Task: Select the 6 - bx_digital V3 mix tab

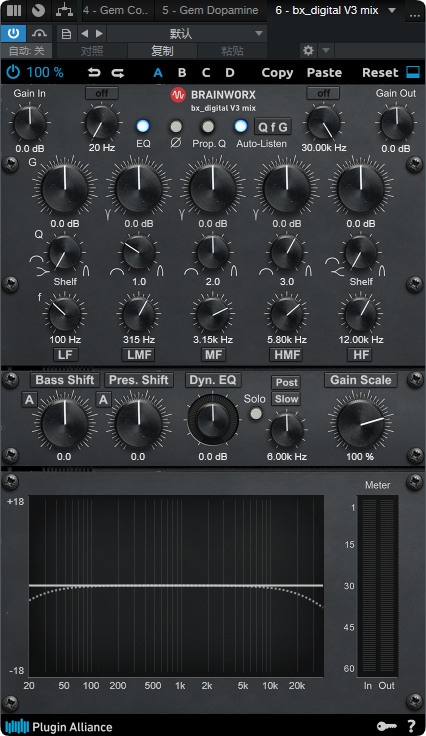Action: [x=327, y=10]
